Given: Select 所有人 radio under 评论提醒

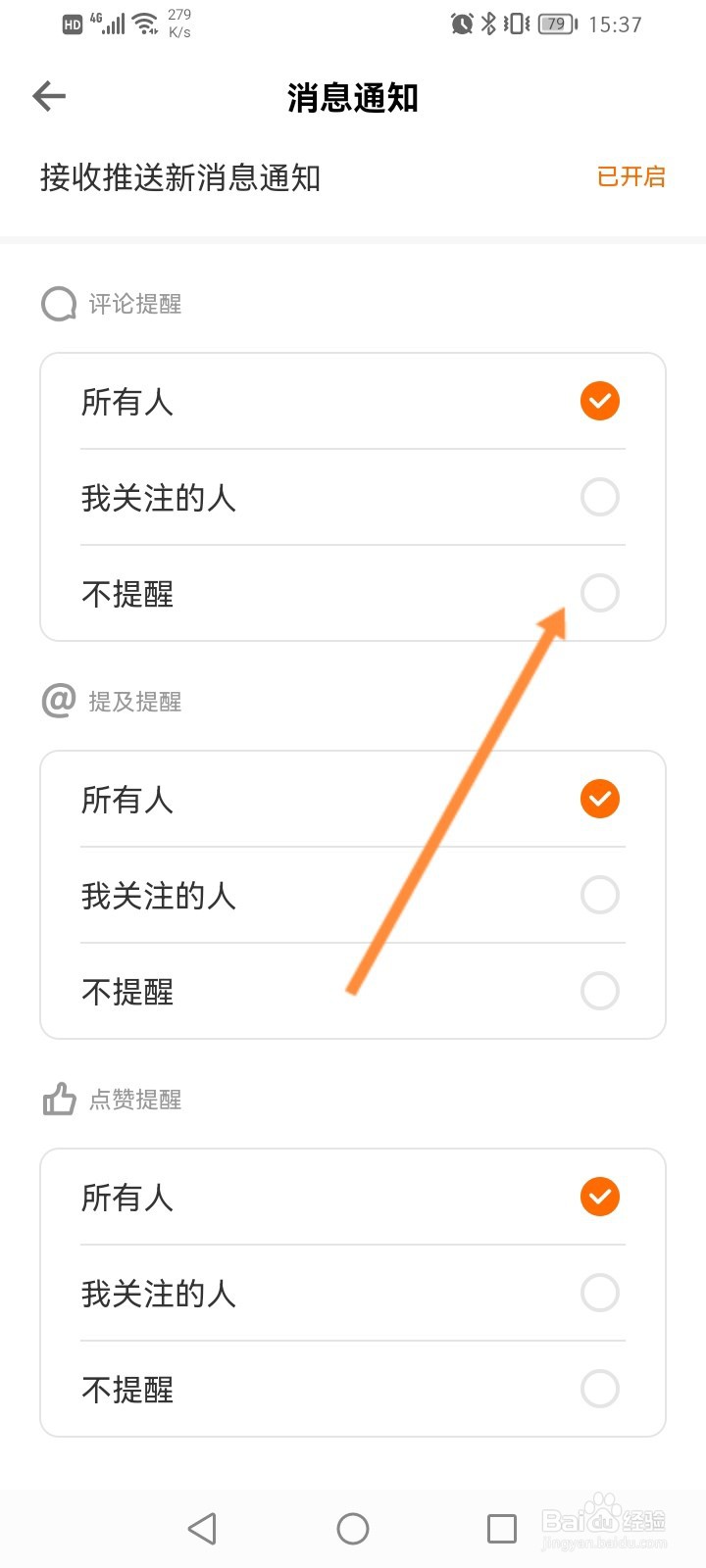Looking at the screenshot, I should point(599,401).
